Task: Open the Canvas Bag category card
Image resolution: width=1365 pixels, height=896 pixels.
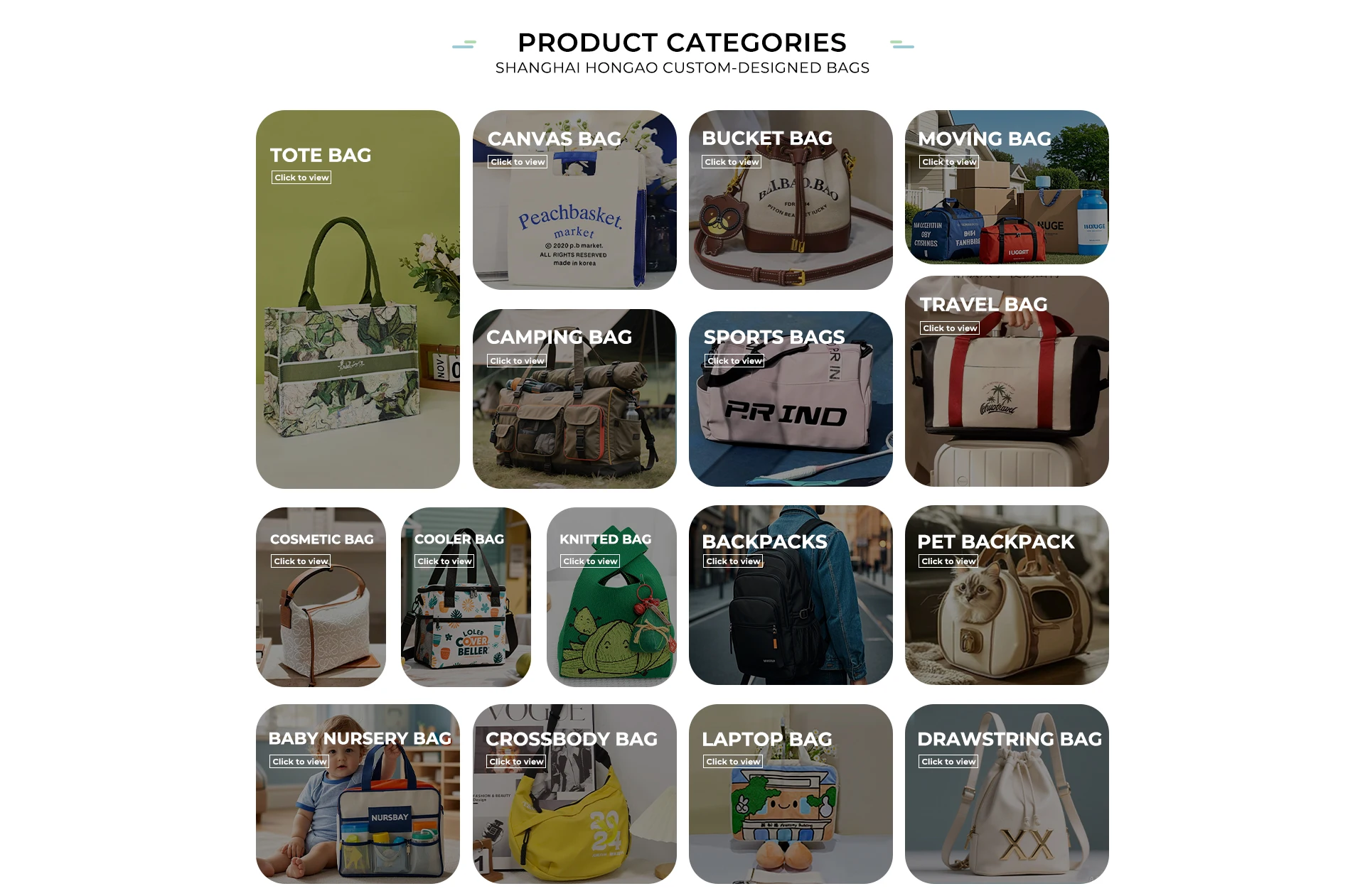Action: 574,200
